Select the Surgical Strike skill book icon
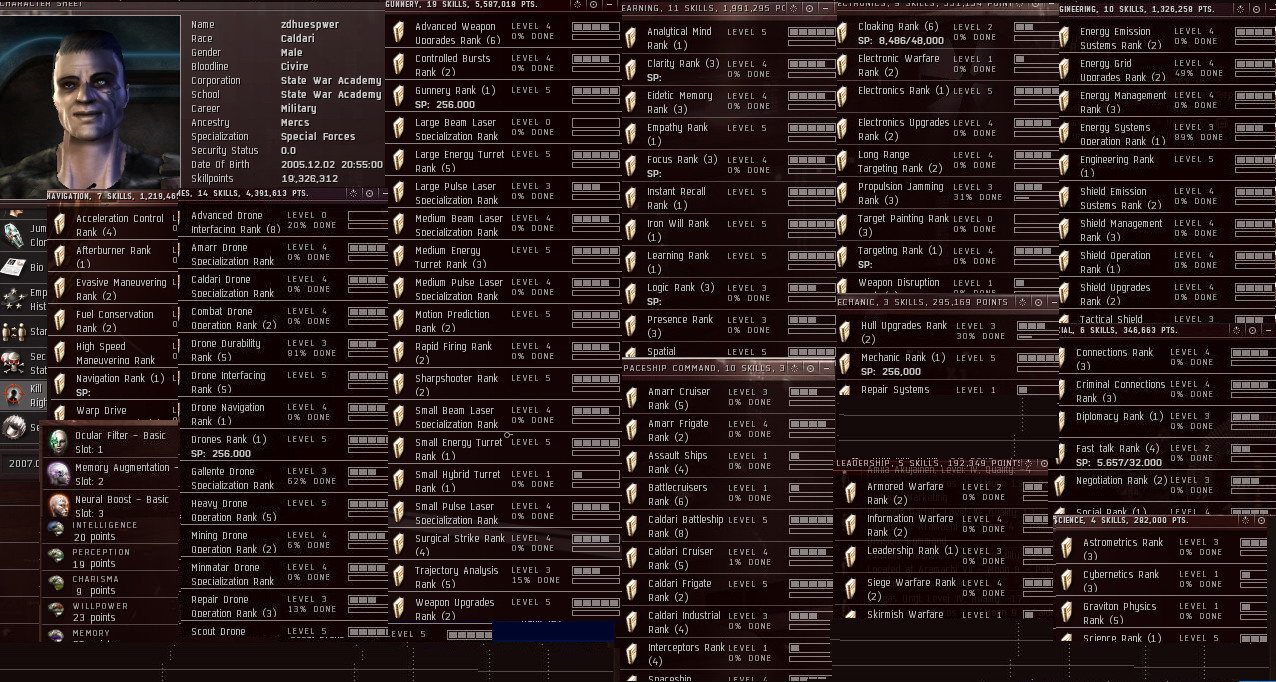 pos(399,545)
